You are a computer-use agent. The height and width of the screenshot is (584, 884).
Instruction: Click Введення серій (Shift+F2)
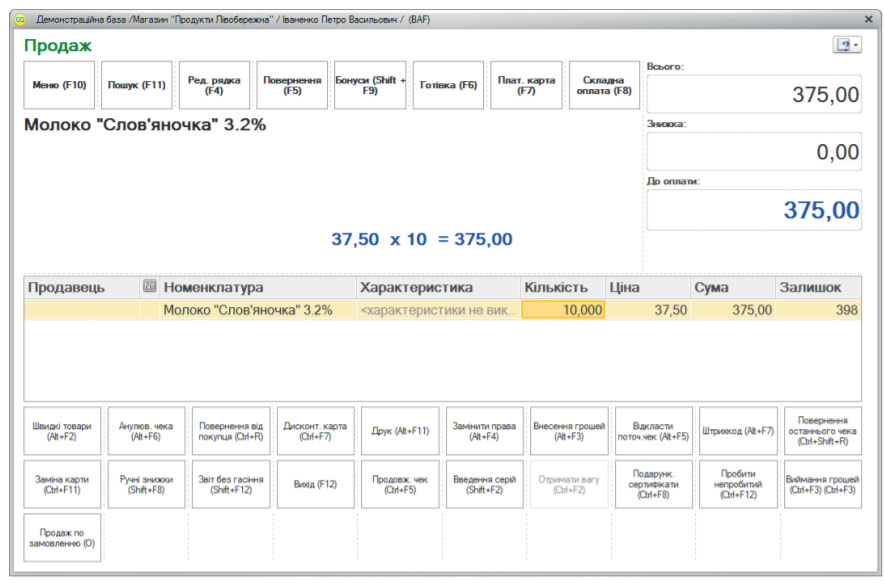click(485, 484)
